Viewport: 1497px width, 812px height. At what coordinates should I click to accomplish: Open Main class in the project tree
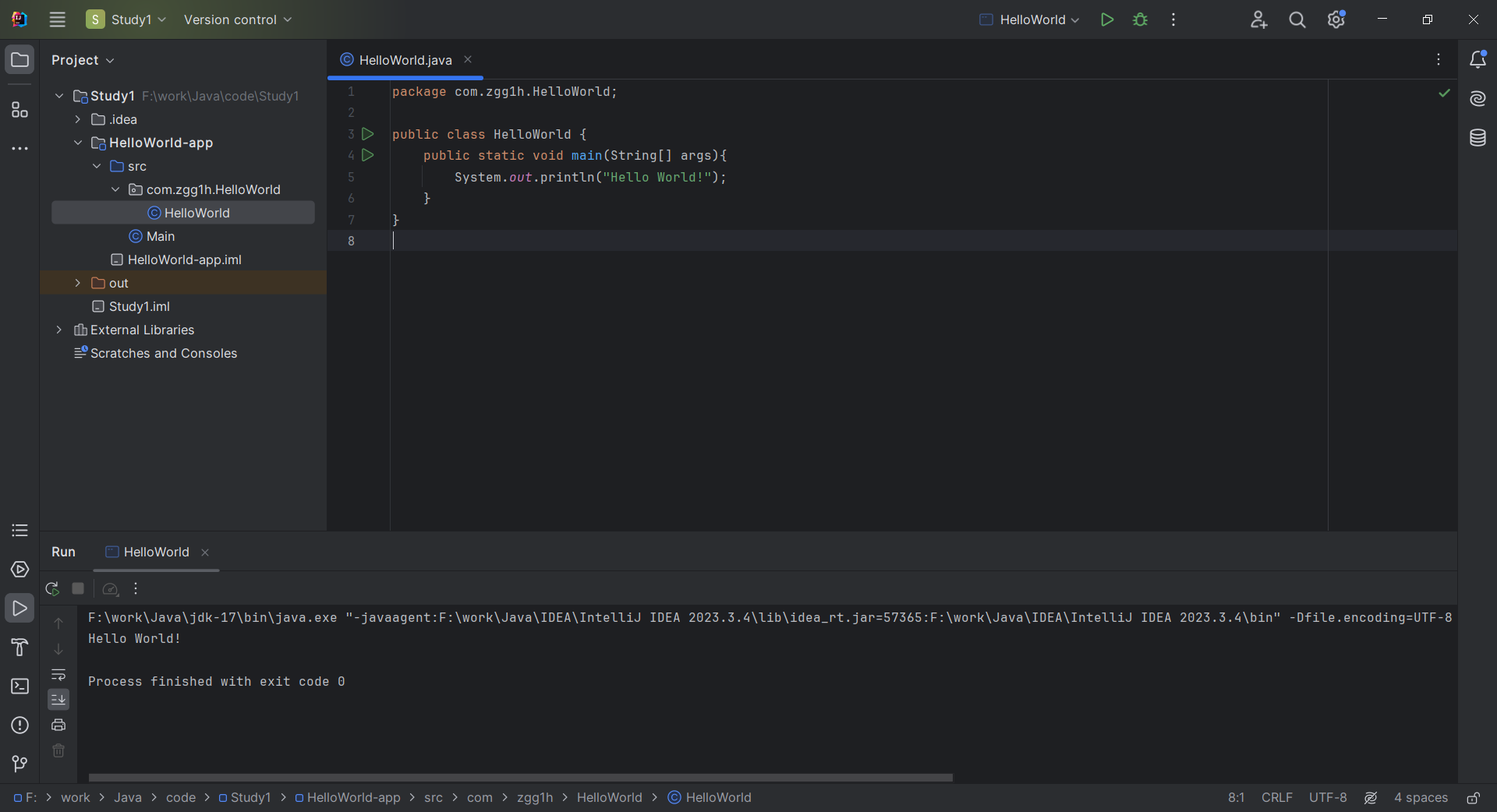[160, 236]
